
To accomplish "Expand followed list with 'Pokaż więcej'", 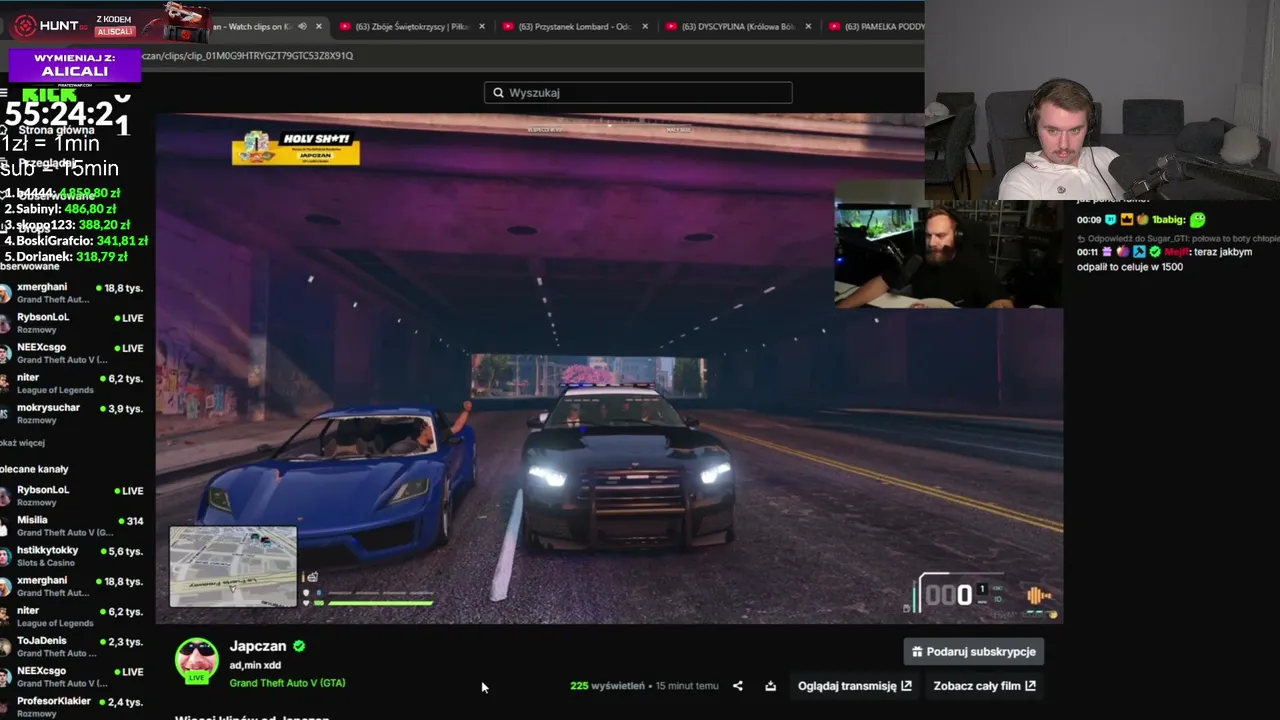I will 22,443.
